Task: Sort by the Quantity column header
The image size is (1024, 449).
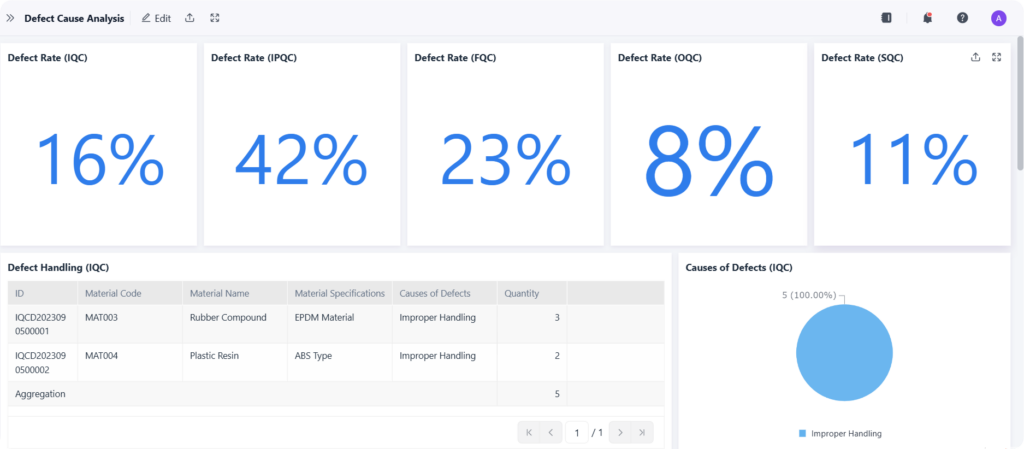Action: point(522,293)
